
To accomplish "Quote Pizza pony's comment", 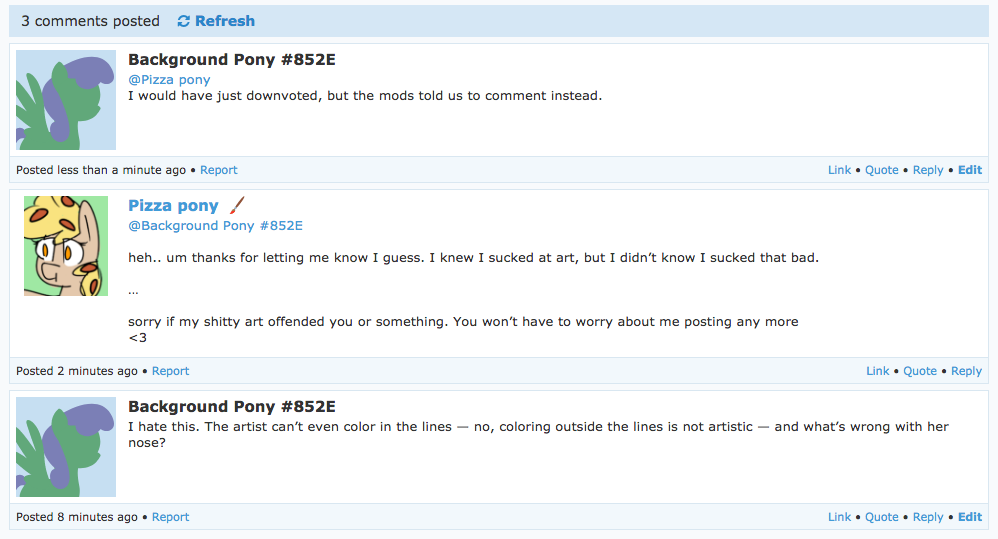I will (919, 371).
